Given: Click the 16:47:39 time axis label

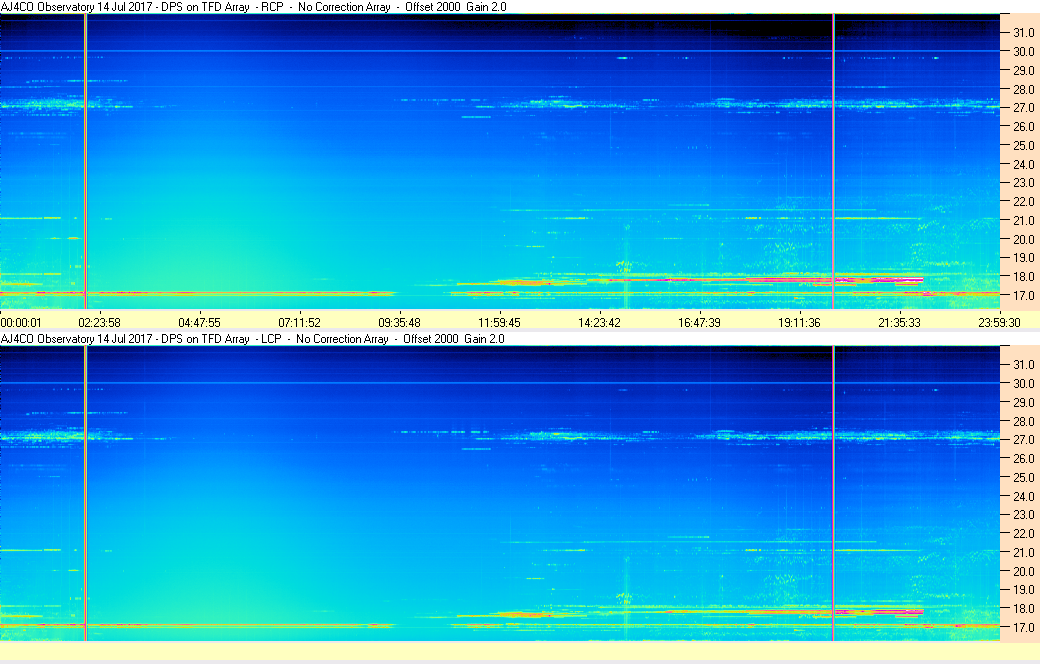Looking at the screenshot, I should pos(699,323).
